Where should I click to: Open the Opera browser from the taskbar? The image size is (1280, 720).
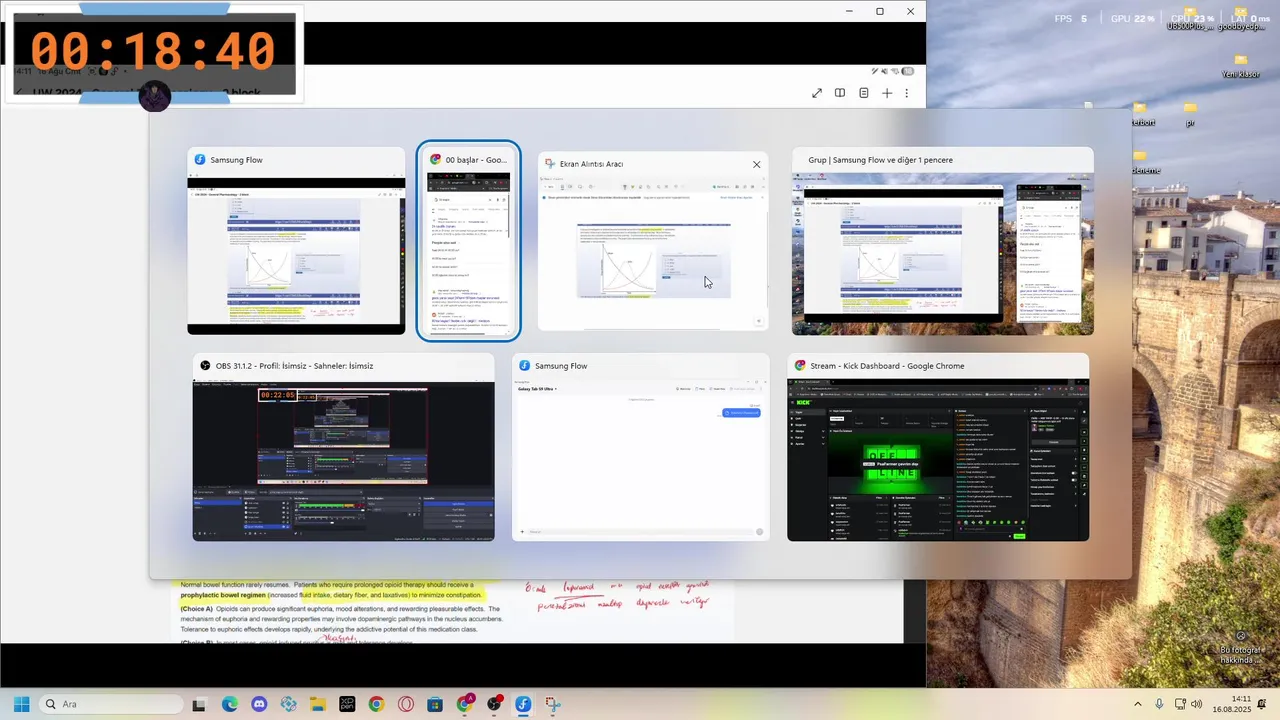(x=406, y=704)
